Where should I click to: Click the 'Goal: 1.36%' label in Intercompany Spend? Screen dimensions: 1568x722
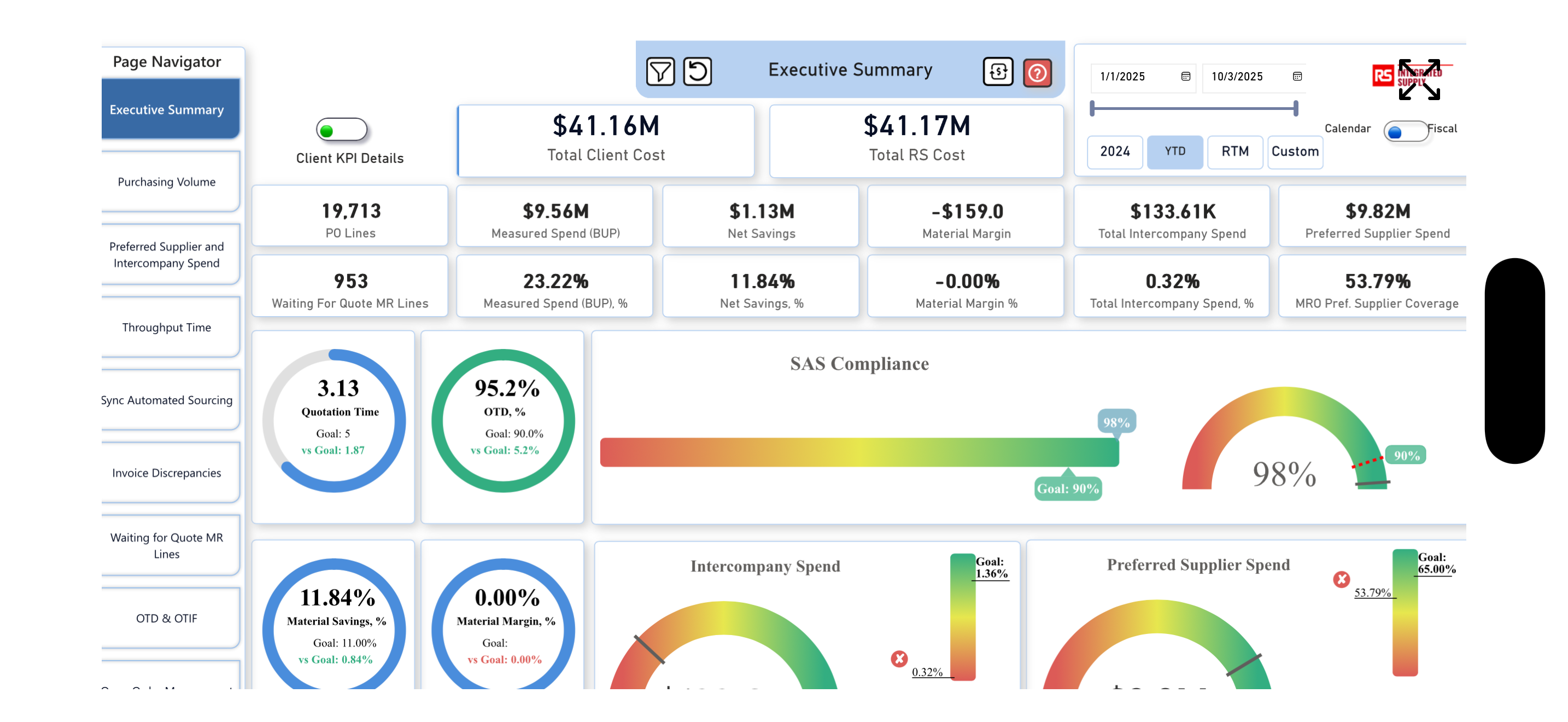click(992, 567)
